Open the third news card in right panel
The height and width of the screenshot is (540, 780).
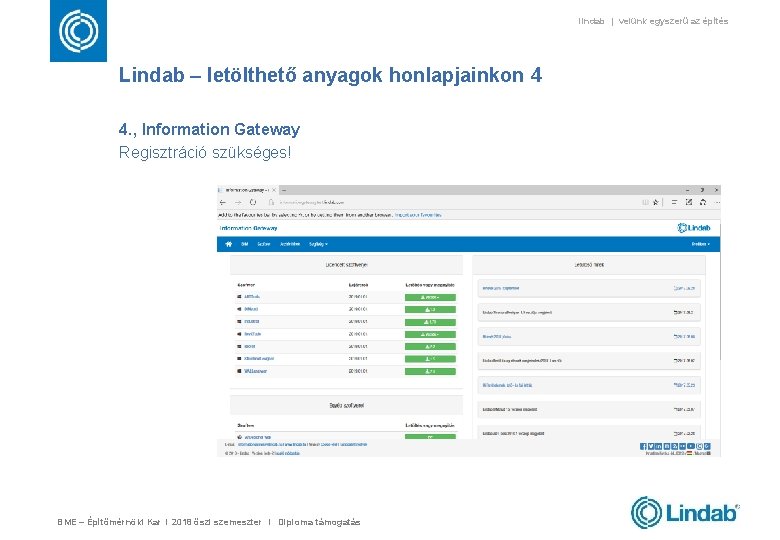tap(589, 337)
